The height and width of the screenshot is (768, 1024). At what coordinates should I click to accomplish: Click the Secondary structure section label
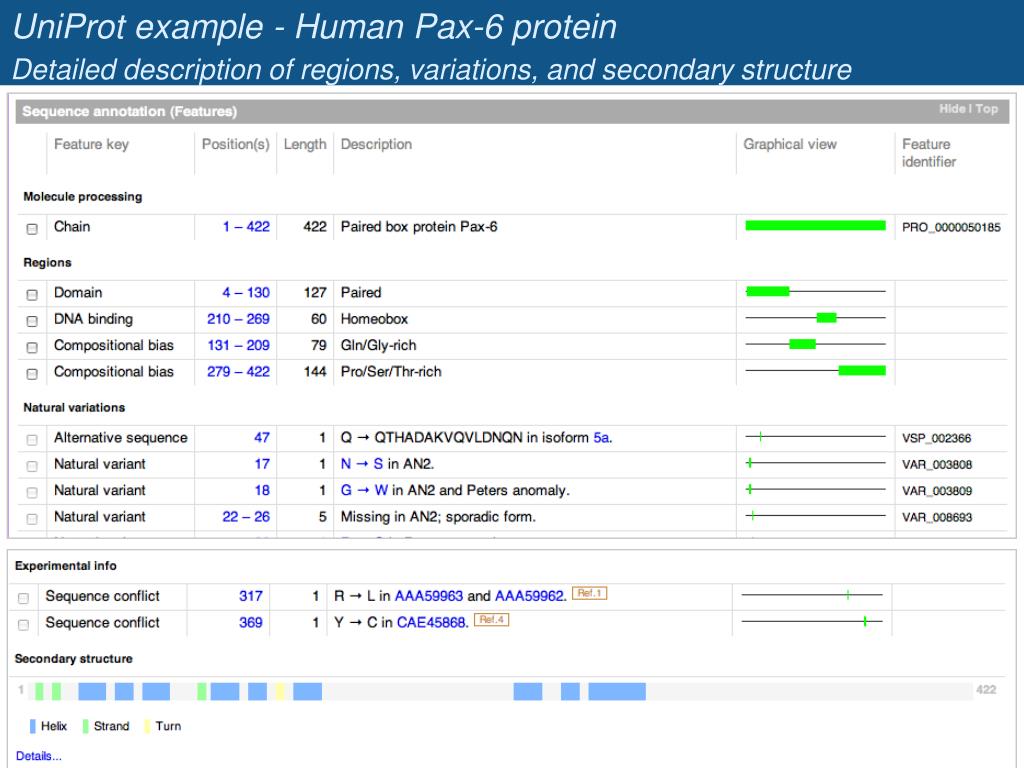(73, 658)
